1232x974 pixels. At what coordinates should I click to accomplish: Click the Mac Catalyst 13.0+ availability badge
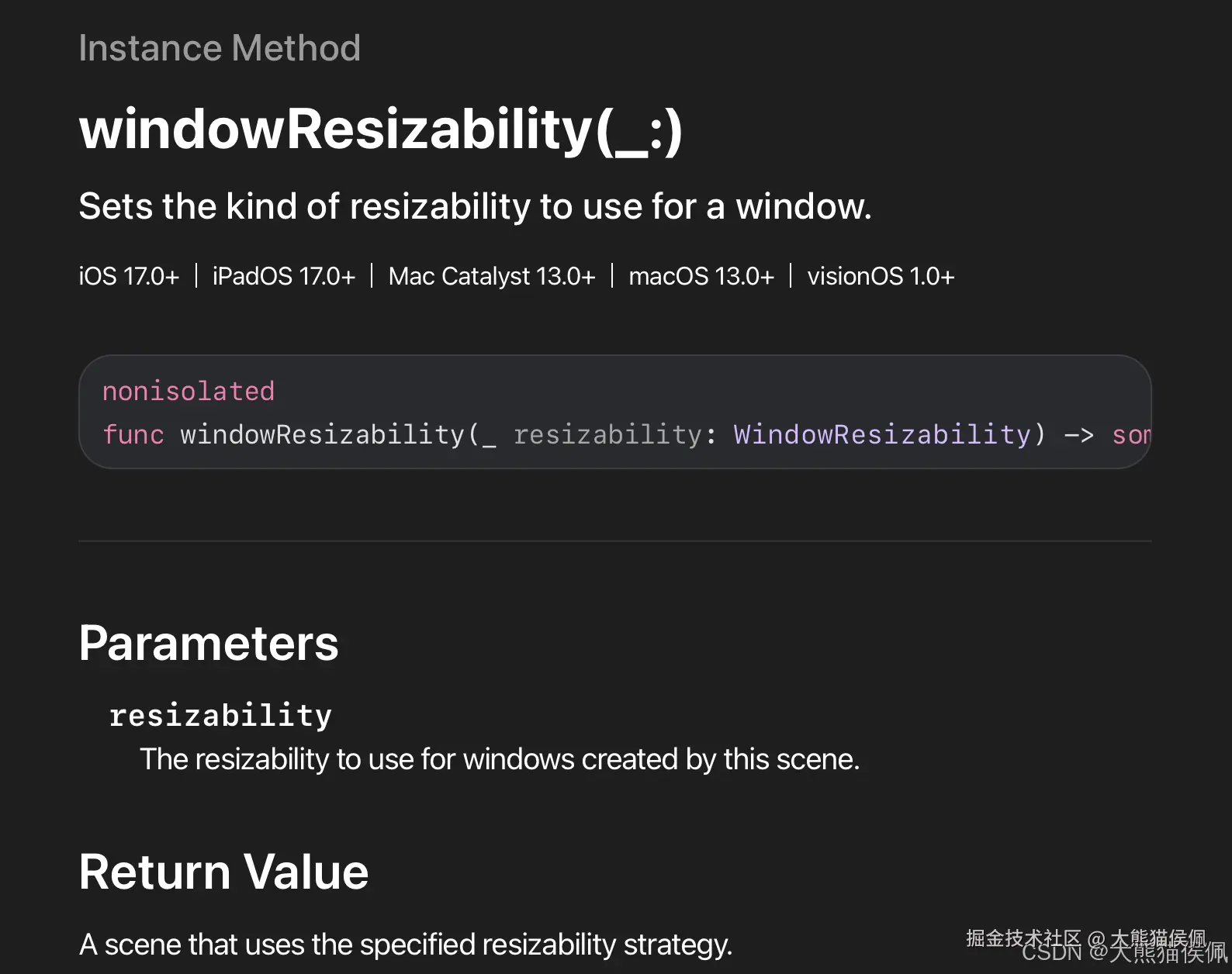[492, 276]
